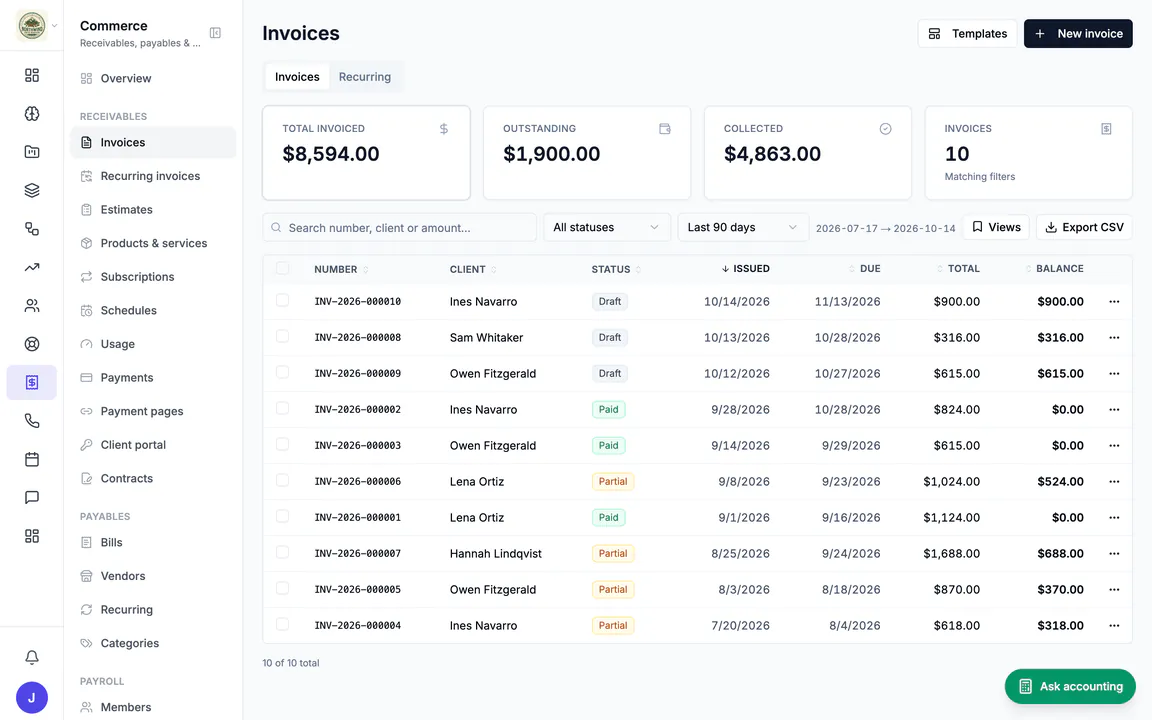Screen dimensions: 1152x720
Task: Check the box for INV-2026-000008
Action: tap(282, 336)
